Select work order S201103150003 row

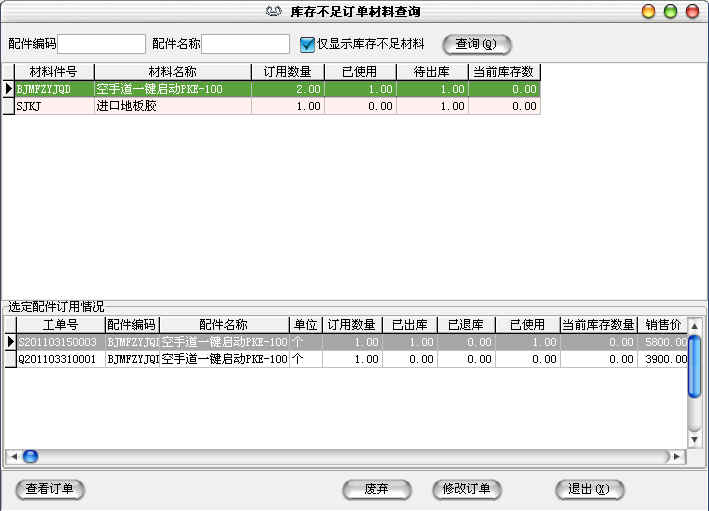point(352,342)
